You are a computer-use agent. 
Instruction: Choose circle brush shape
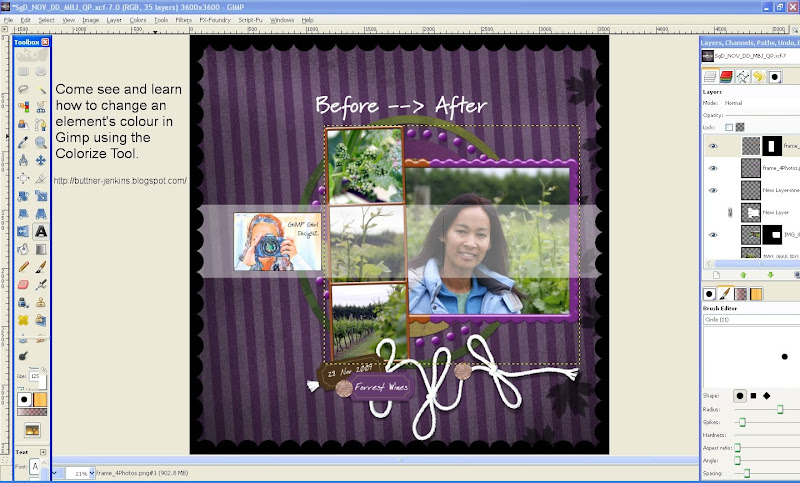(740, 395)
